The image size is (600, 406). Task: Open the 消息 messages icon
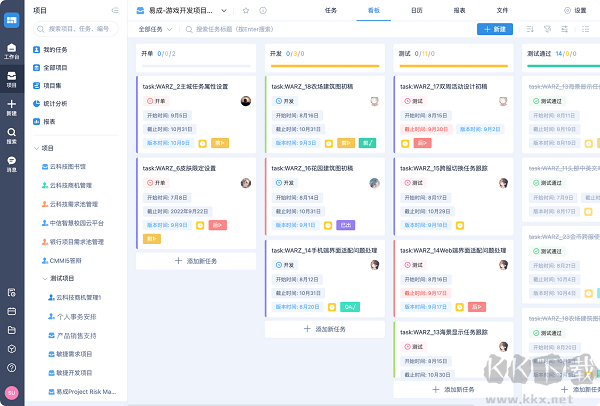coord(11,164)
